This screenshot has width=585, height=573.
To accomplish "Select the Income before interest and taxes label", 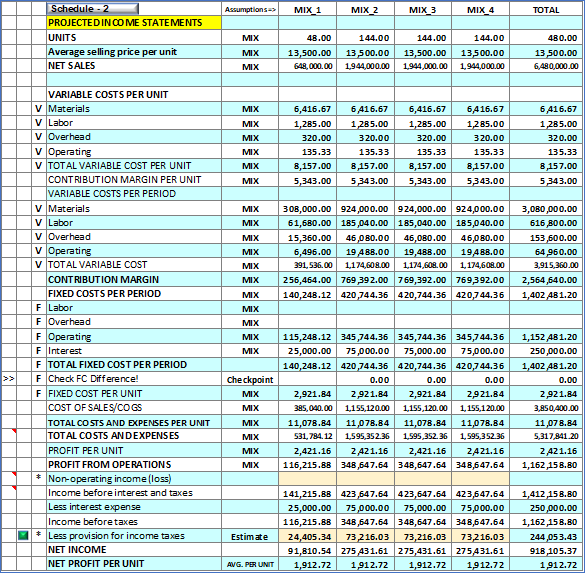I will (x=120, y=493).
